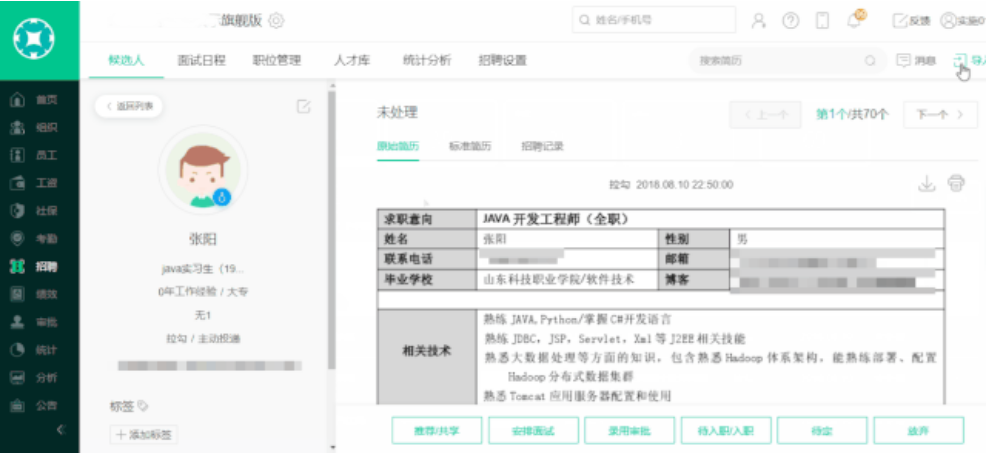
Task: Click the 添加标签 button
Action: point(144,435)
